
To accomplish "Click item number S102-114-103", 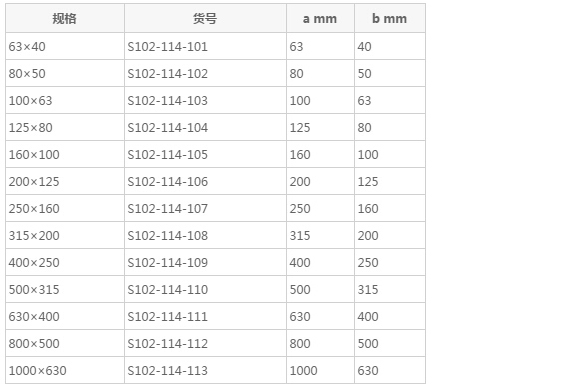I will pyautogui.click(x=168, y=101).
